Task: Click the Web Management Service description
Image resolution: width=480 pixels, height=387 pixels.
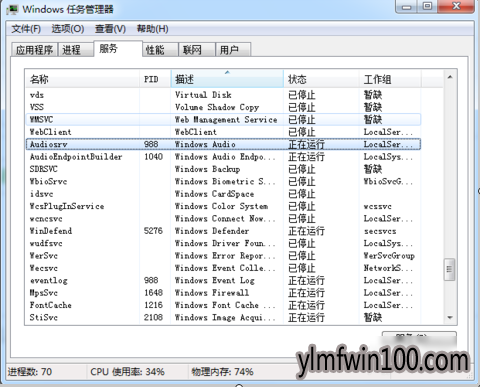Action: 226,120
